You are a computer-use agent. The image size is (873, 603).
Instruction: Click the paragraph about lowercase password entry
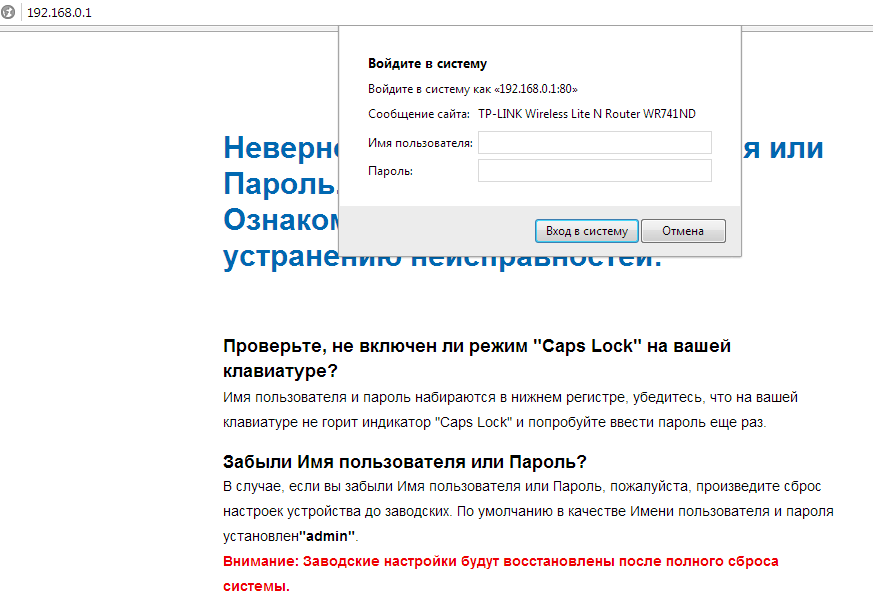[x=509, y=410]
